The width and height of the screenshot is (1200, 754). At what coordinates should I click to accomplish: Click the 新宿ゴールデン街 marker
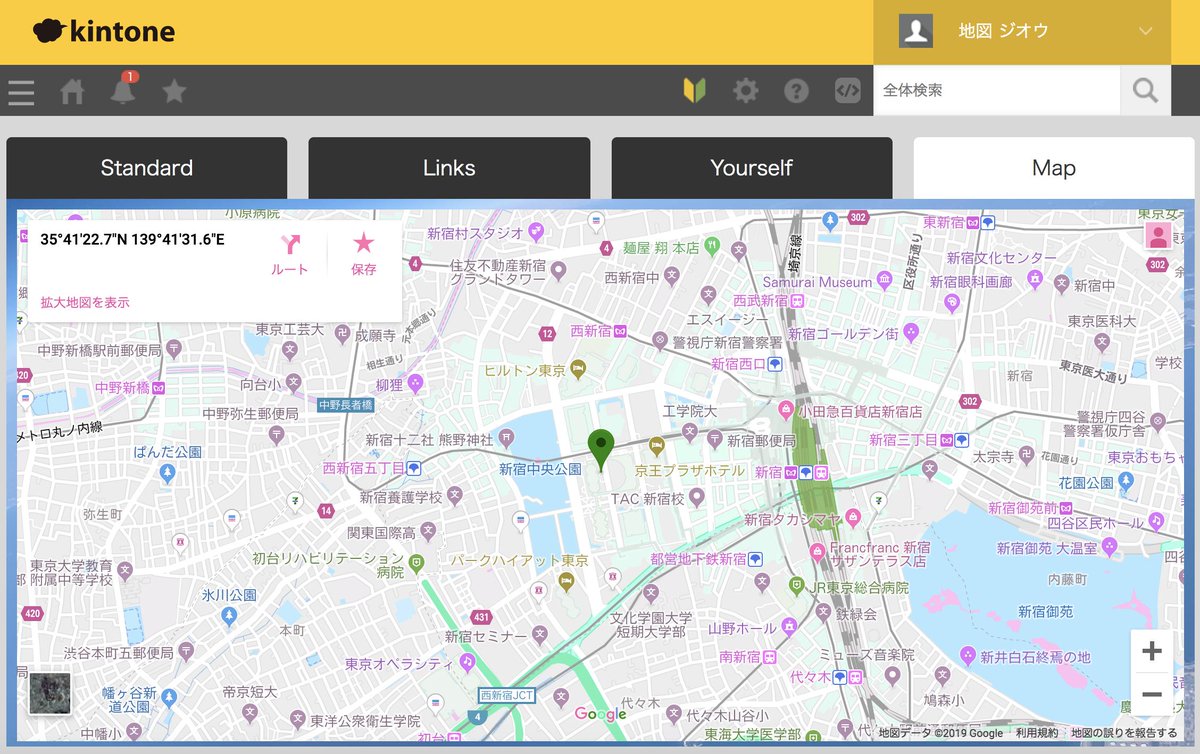tap(910, 330)
